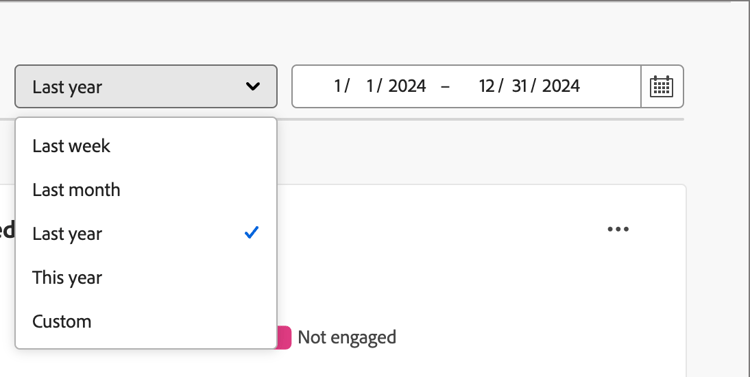
Task: Click the start date month segment
Action: (338, 86)
